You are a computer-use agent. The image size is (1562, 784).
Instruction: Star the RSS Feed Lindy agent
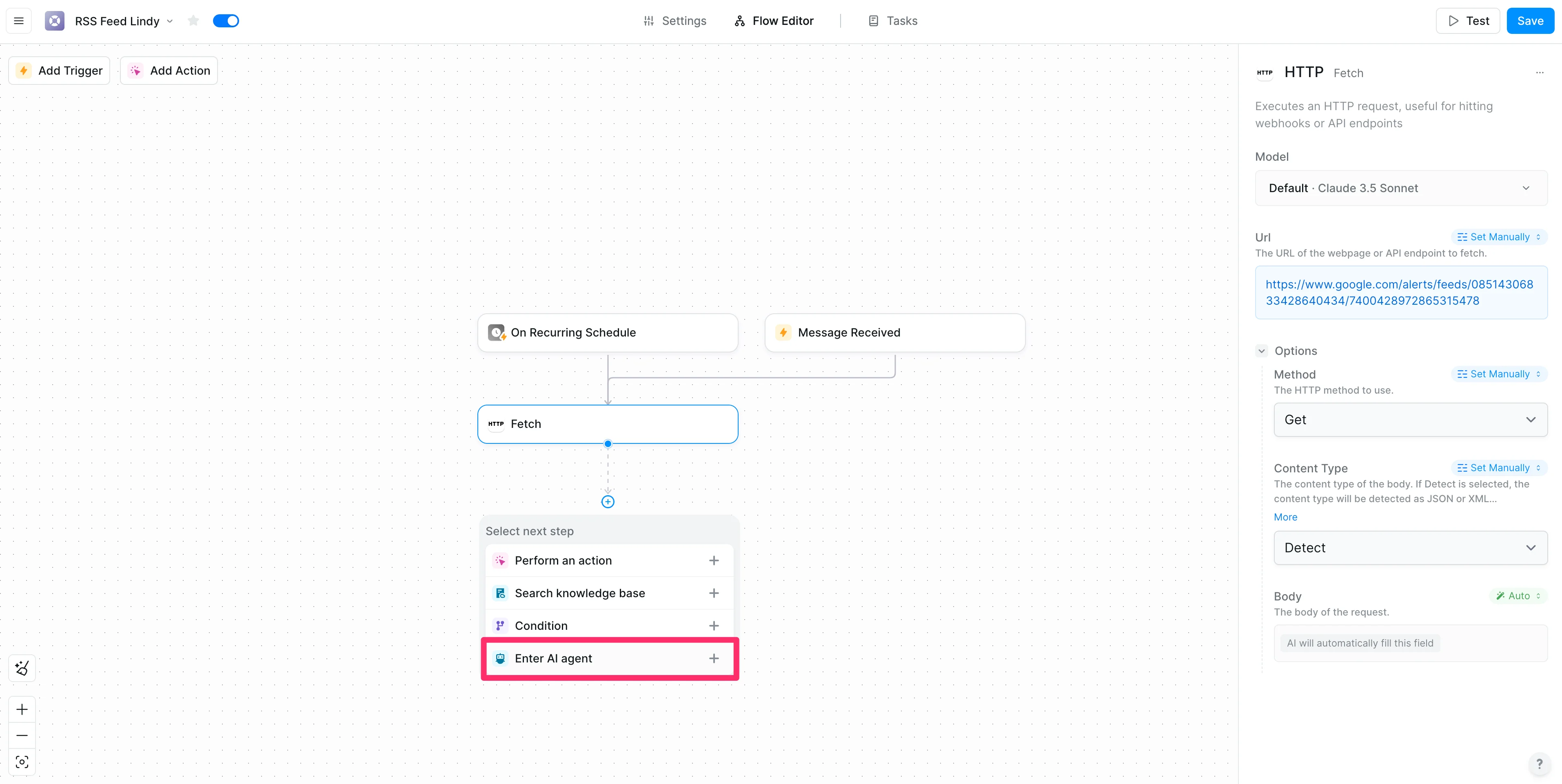pos(193,21)
